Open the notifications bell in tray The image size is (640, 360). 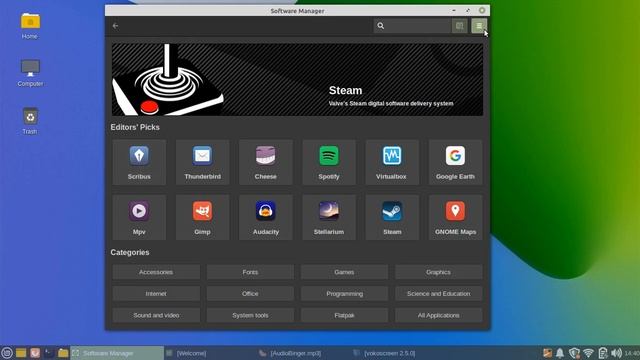[x=560, y=353]
